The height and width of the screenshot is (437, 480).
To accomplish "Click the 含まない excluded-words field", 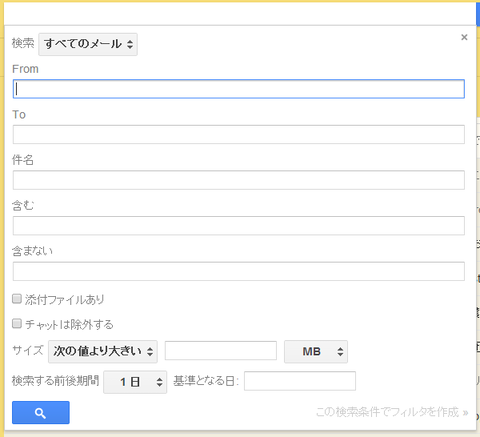I will tap(239, 271).
